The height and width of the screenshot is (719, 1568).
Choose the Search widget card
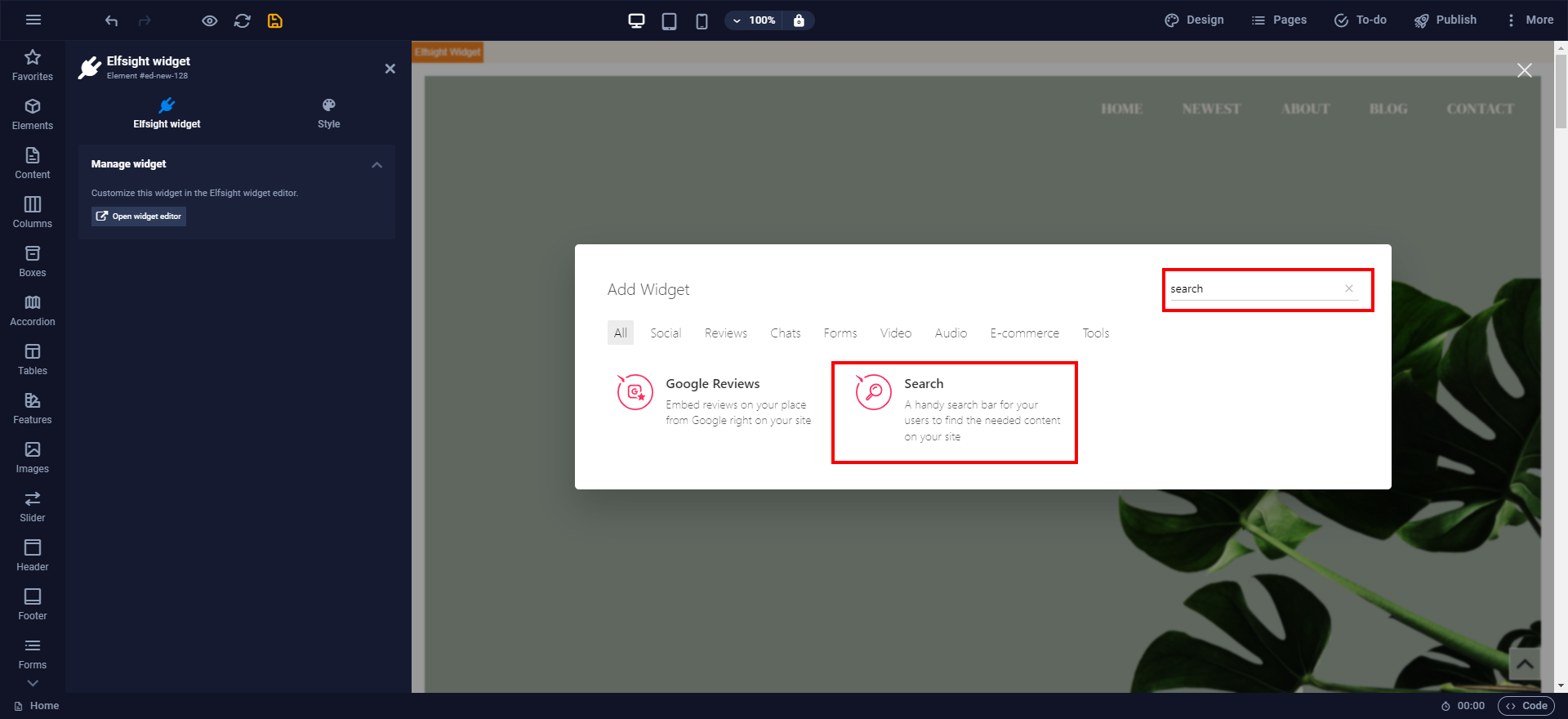pyautogui.click(x=954, y=412)
